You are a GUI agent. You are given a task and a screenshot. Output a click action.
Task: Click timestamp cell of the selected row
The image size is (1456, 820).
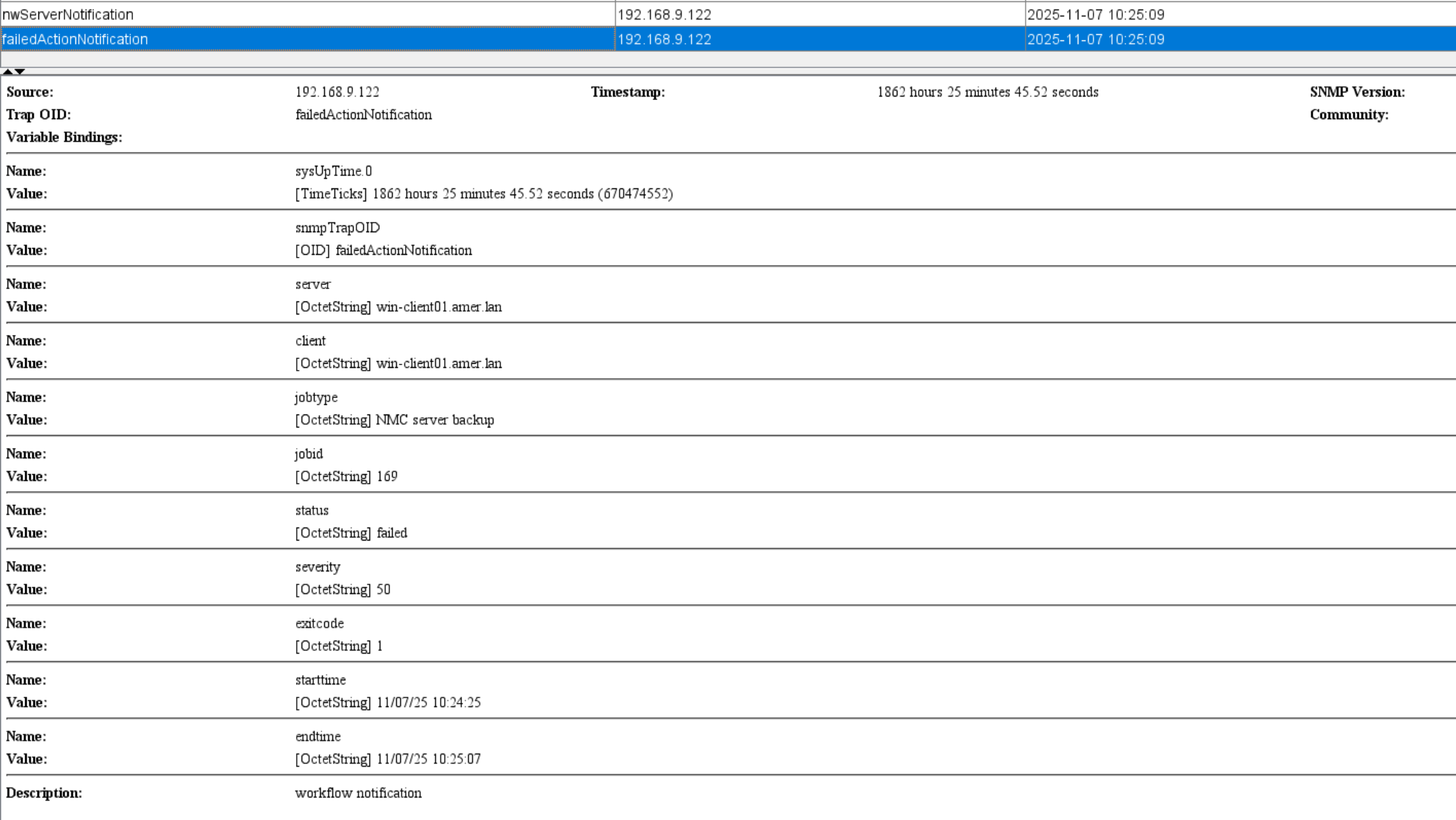point(1095,39)
